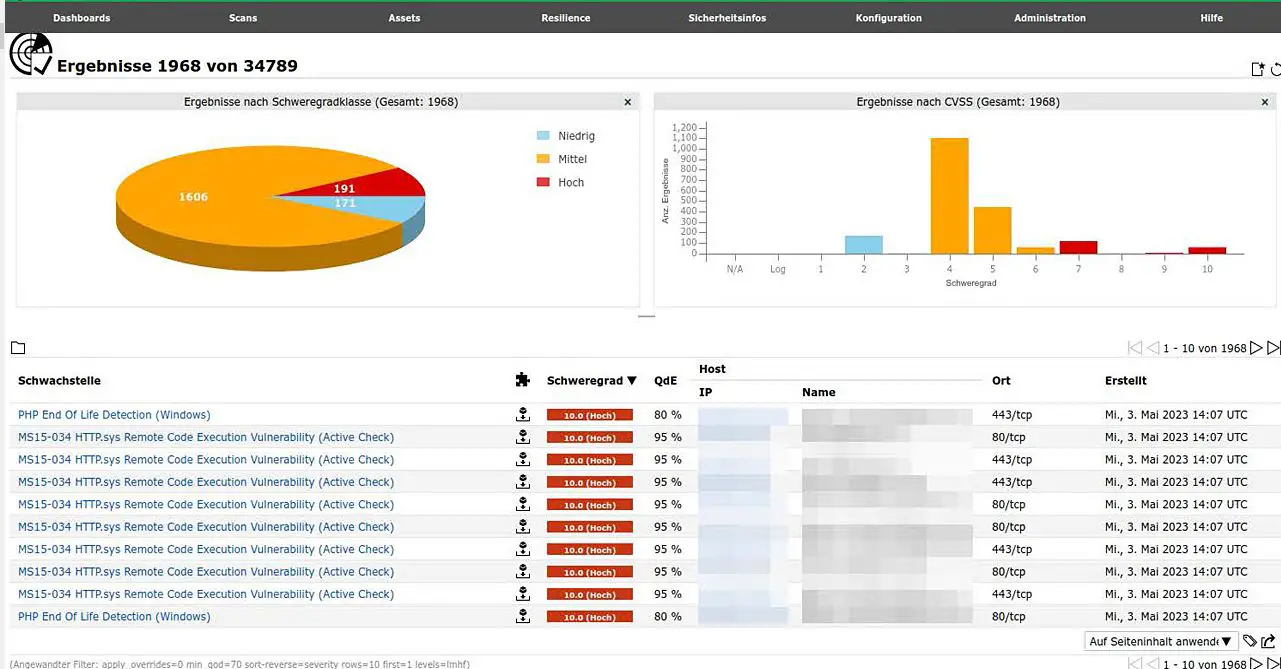This screenshot has height=669, width=1281.
Task: Click the solution type icon for the first PHP End Of Life row
Action: [x=522, y=415]
